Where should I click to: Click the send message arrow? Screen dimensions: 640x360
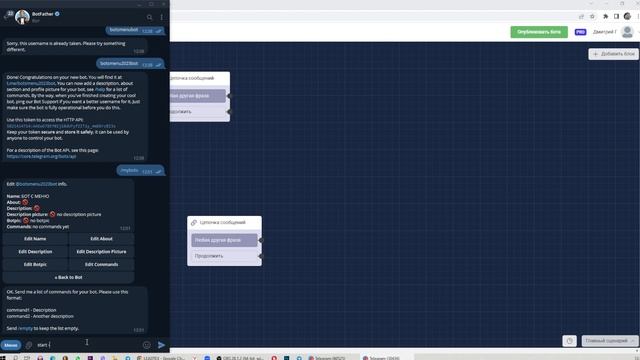point(162,345)
